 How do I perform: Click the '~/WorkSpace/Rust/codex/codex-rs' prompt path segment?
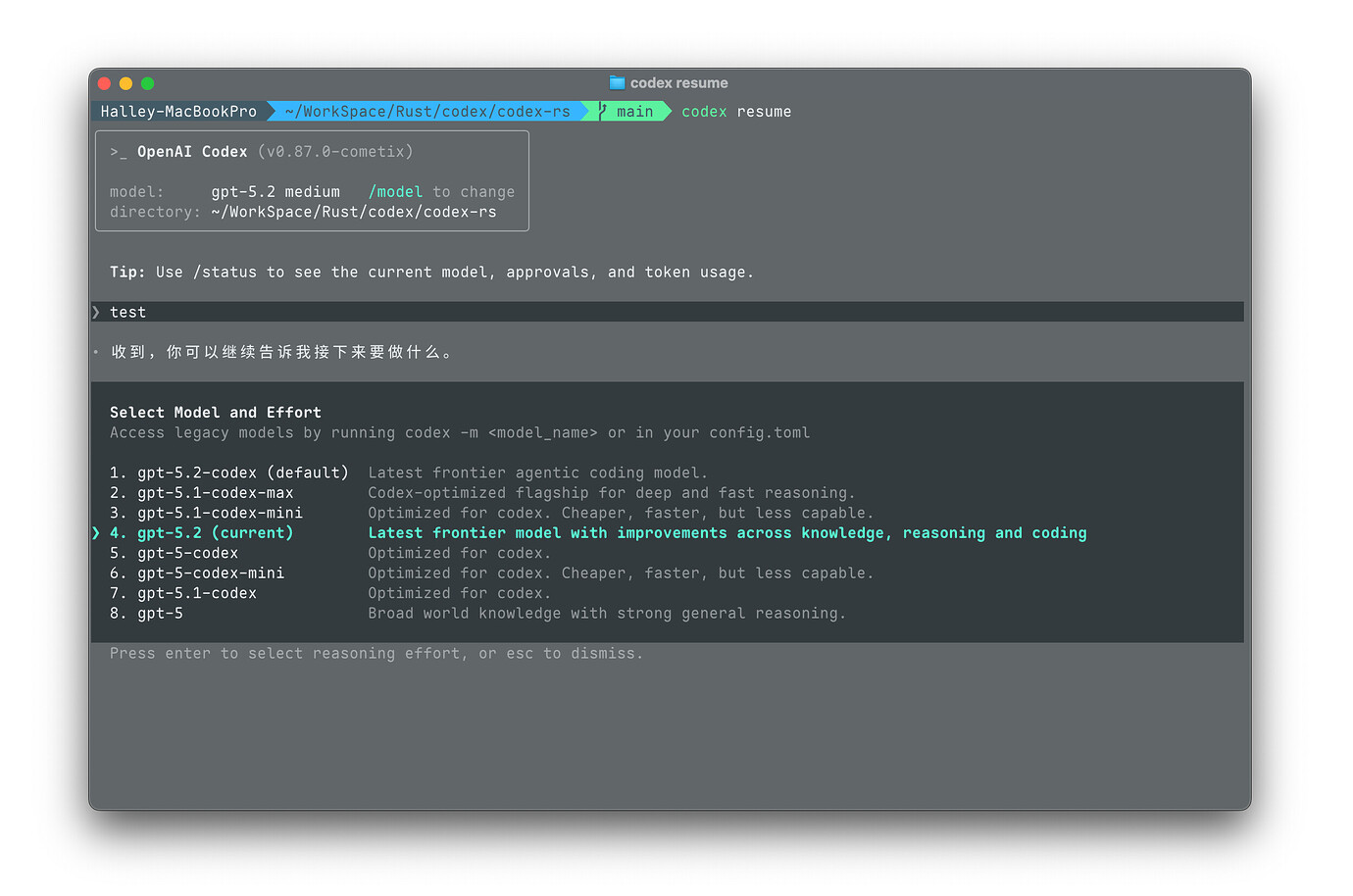pos(427,112)
